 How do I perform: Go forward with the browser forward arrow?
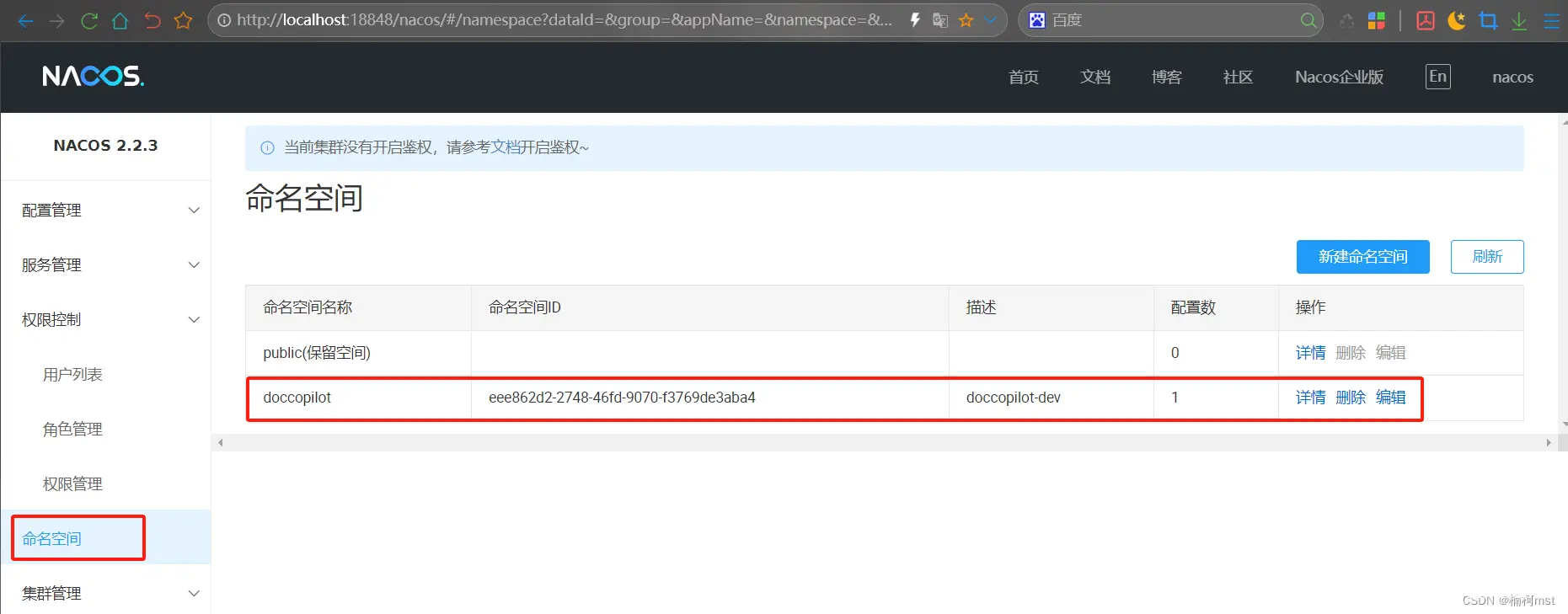tap(57, 21)
